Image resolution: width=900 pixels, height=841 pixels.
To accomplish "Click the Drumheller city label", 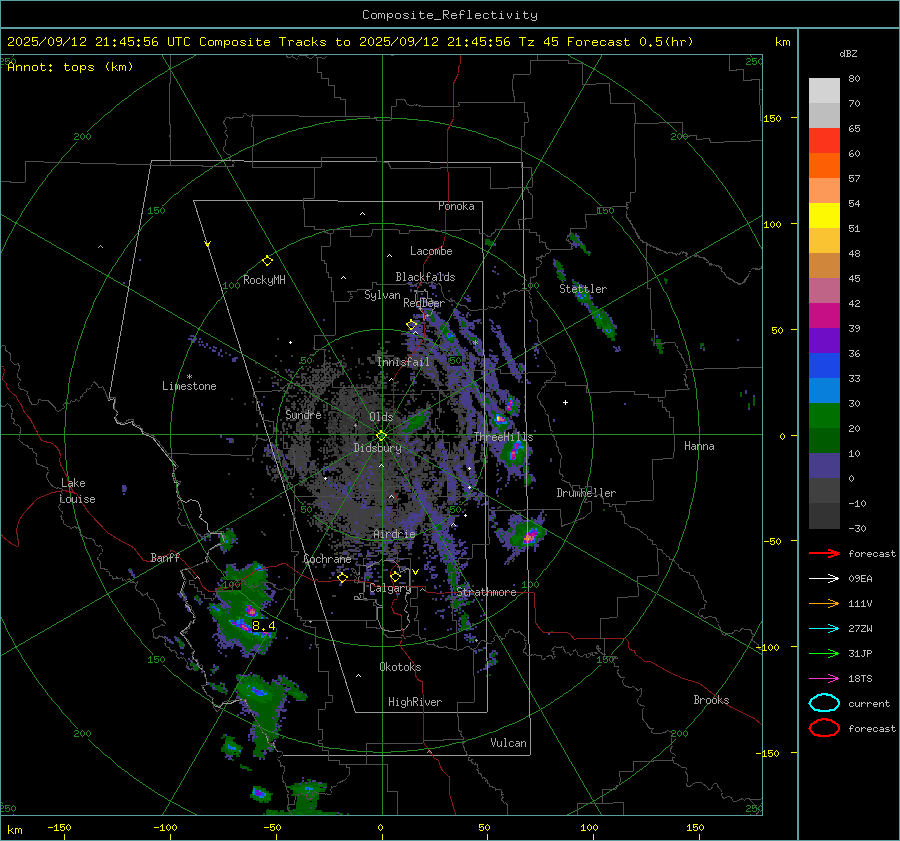I will pyautogui.click(x=586, y=493).
